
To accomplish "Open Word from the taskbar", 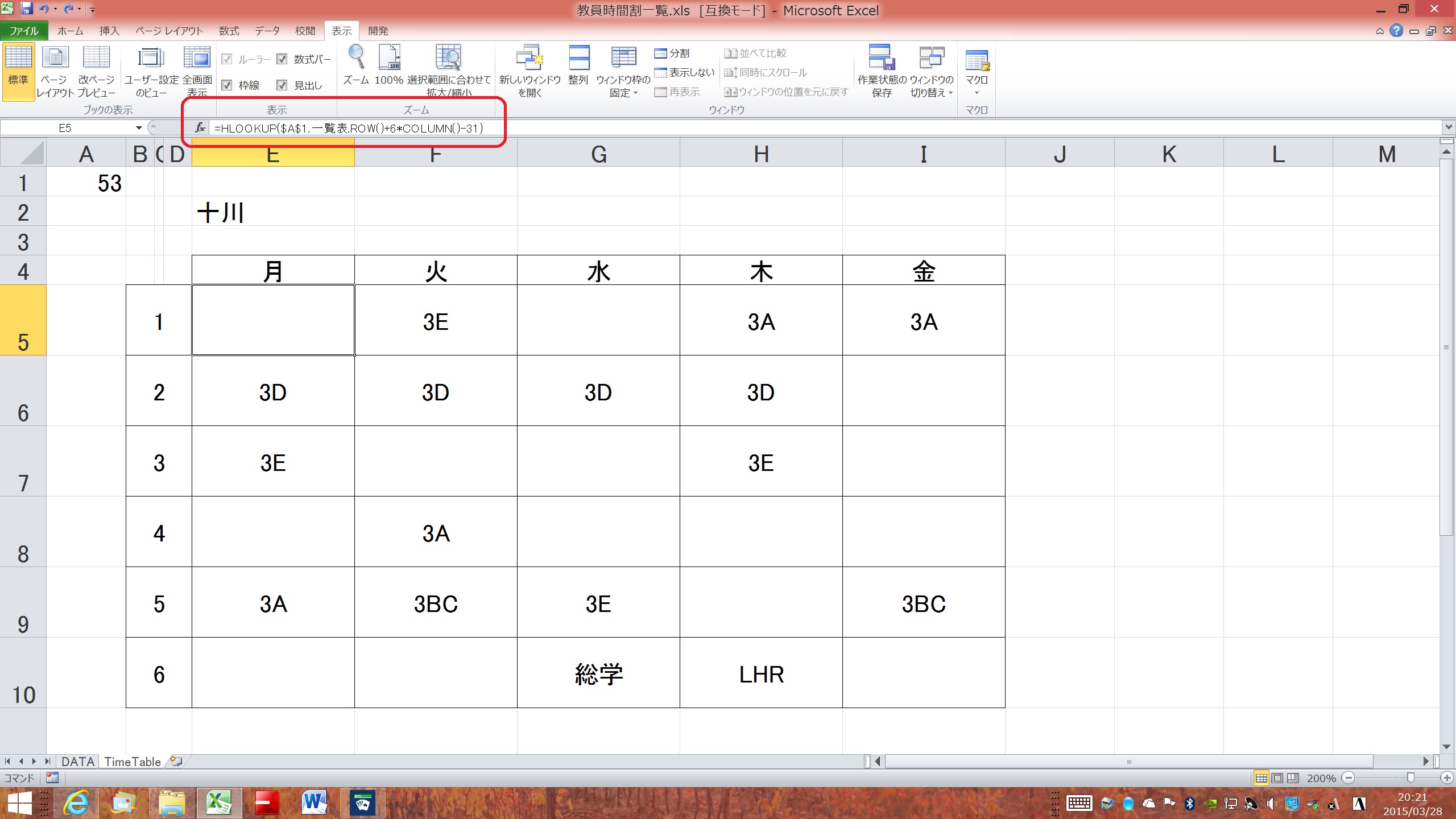I will 315,803.
